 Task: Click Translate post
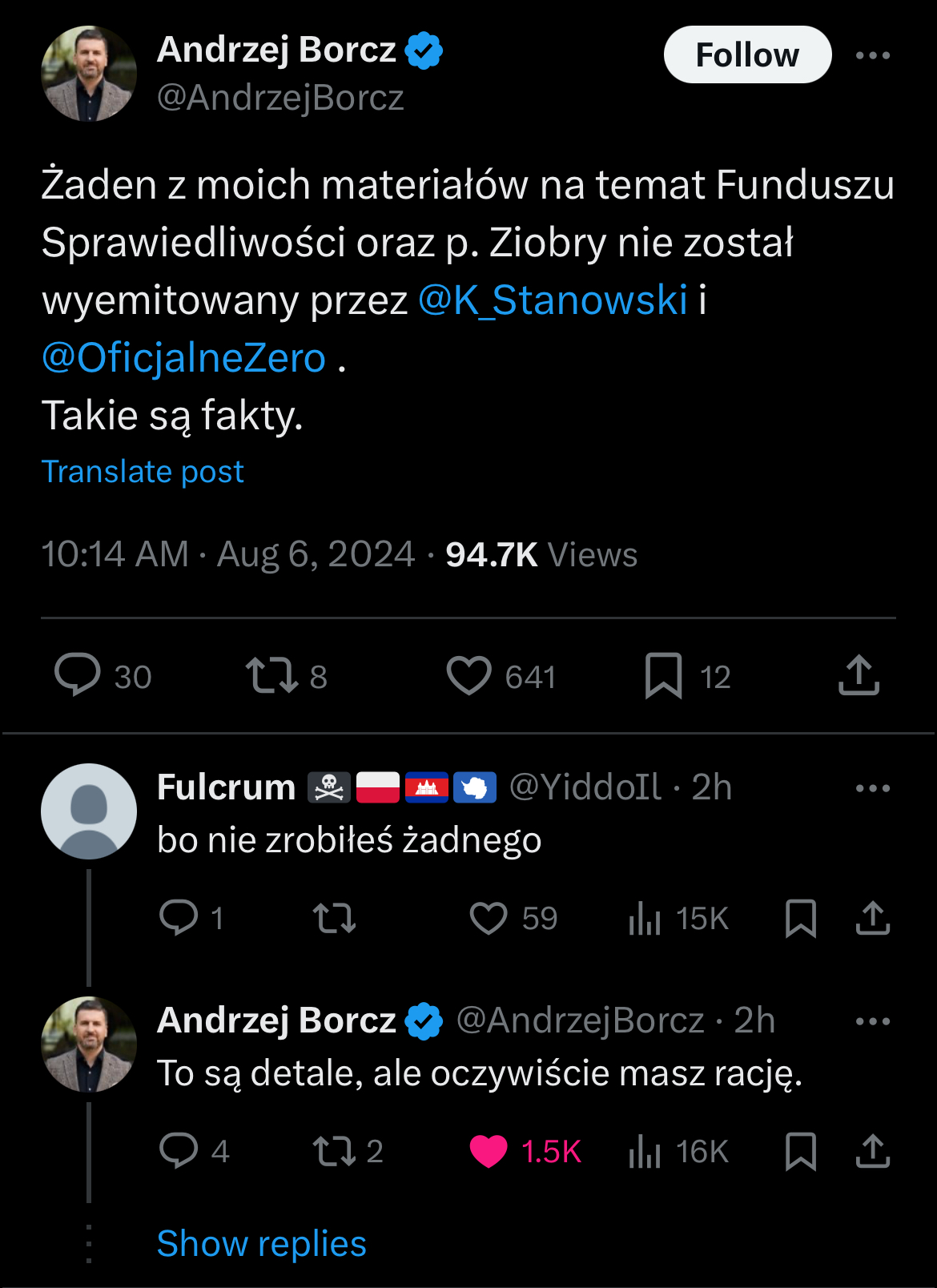[143, 472]
